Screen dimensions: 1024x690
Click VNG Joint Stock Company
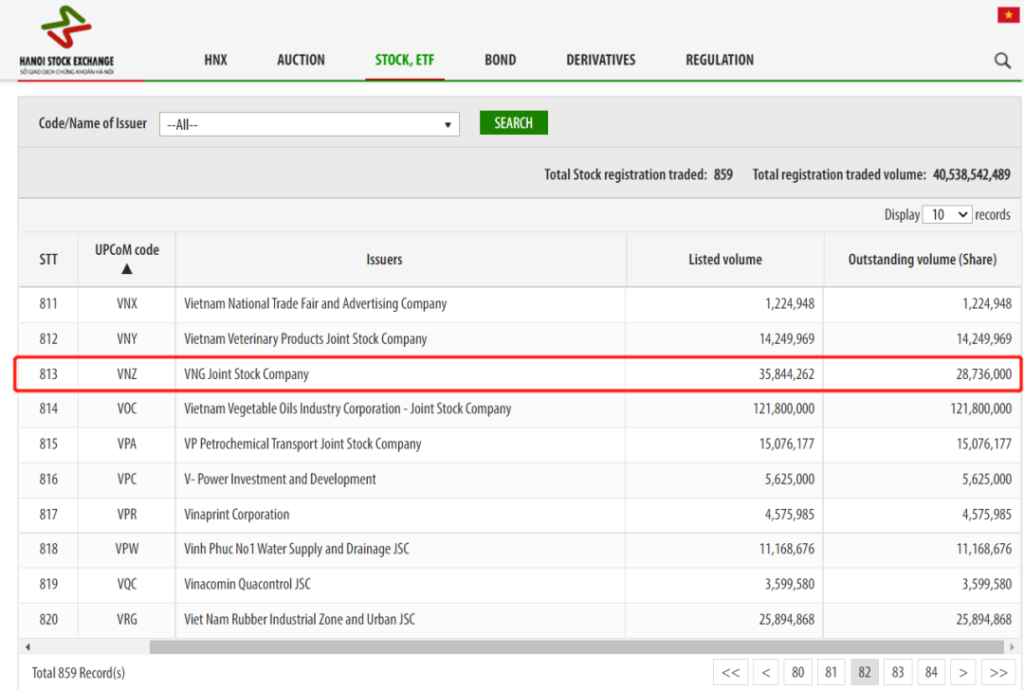coord(246,374)
